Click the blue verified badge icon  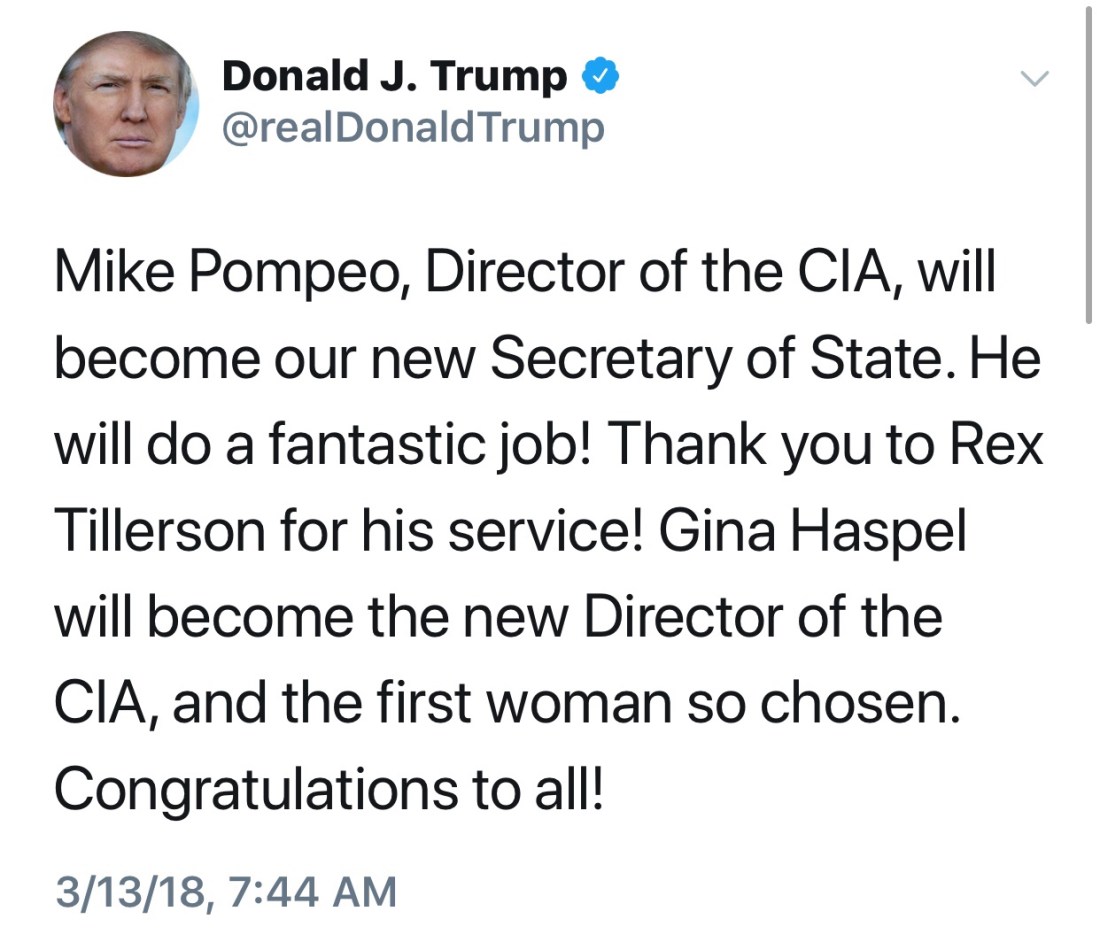point(600,76)
